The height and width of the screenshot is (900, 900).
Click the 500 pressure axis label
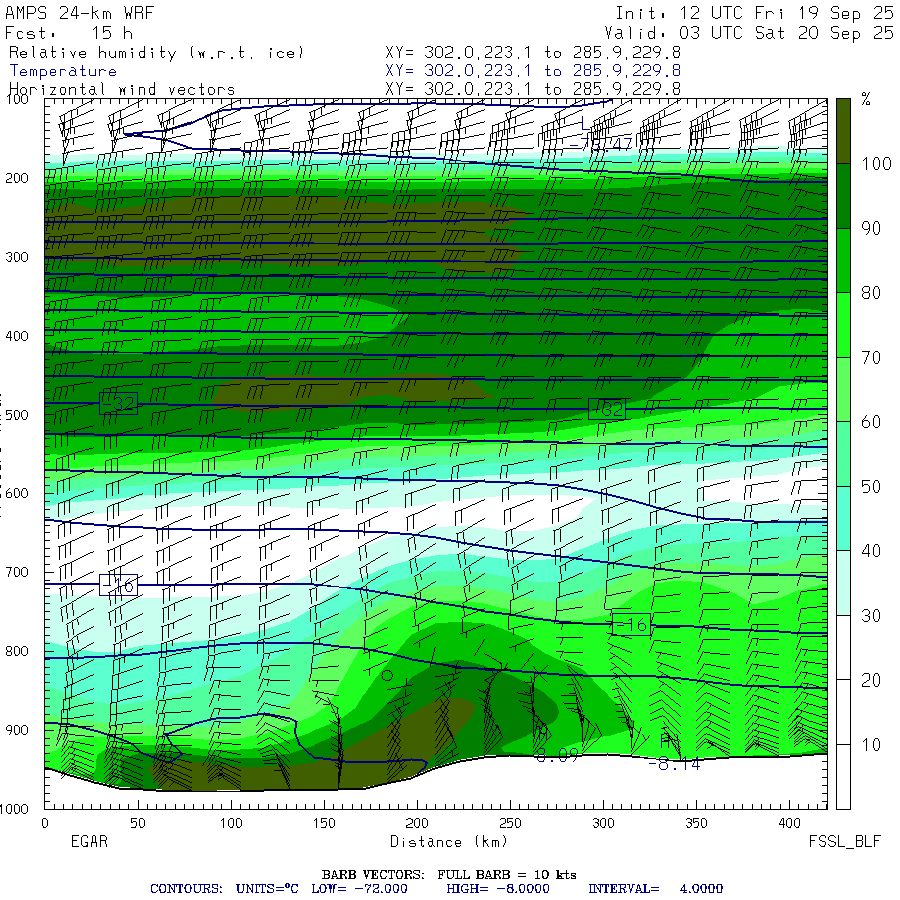(x=17, y=415)
